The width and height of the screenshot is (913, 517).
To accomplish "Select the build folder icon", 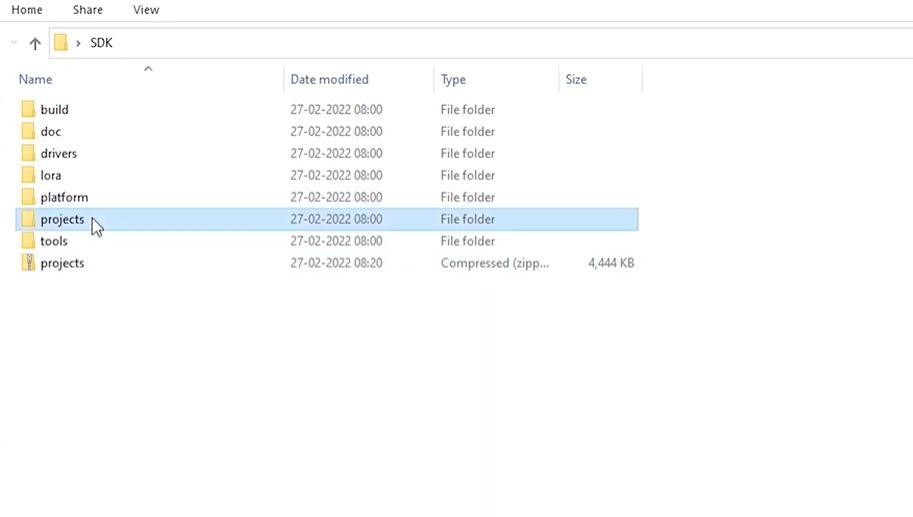I will point(28,109).
